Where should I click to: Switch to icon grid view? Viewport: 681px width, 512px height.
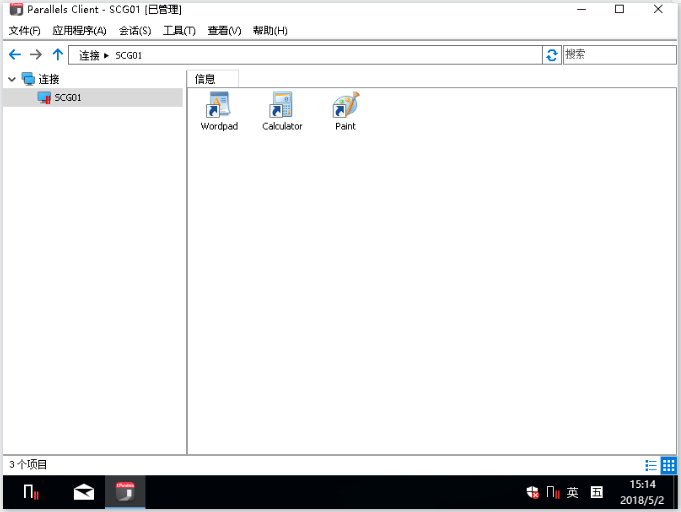(x=668, y=465)
